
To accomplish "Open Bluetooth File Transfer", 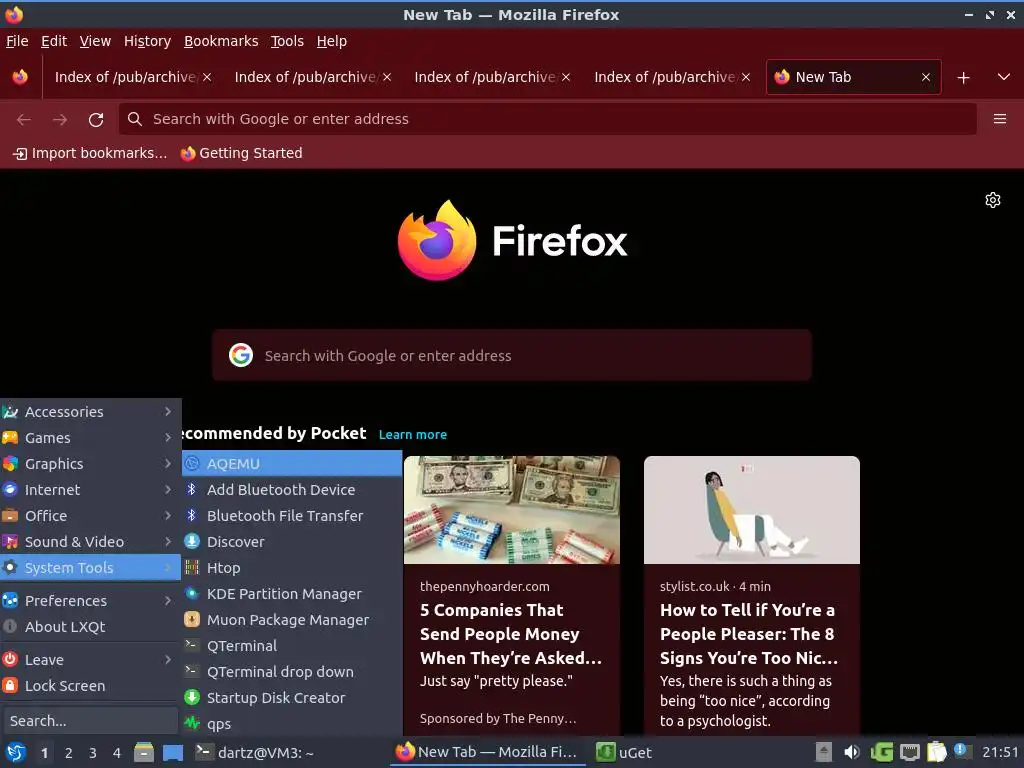I will tap(292, 516).
